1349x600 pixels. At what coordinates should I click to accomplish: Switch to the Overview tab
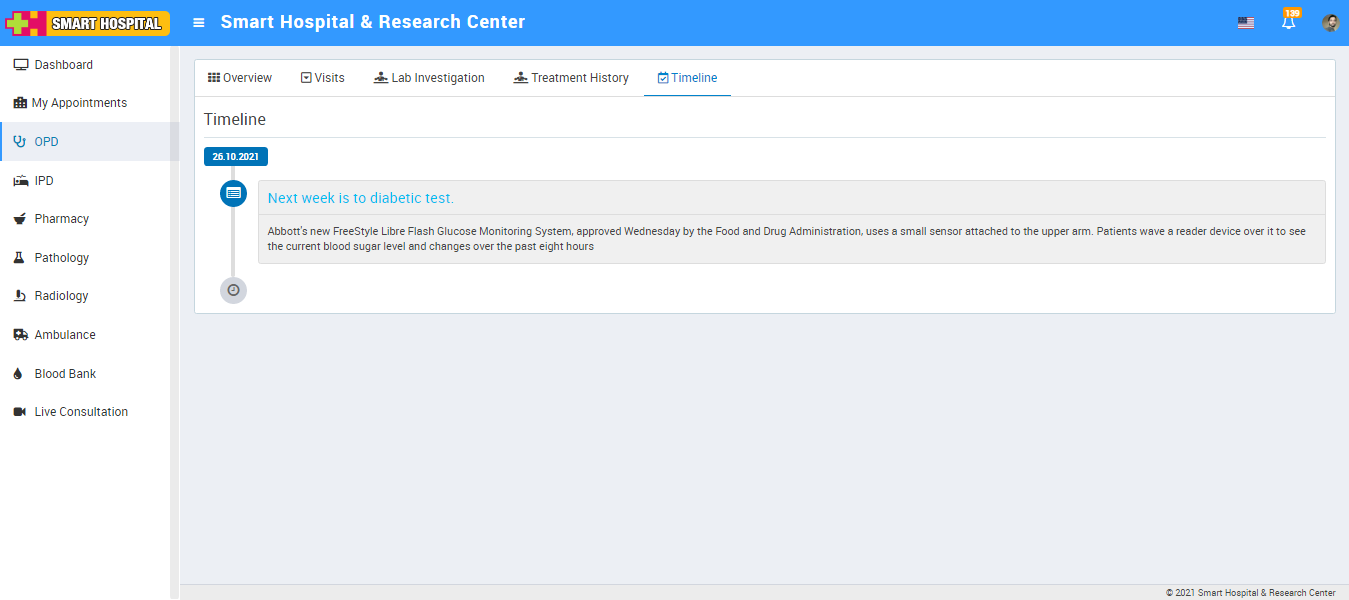coord(240,78)
